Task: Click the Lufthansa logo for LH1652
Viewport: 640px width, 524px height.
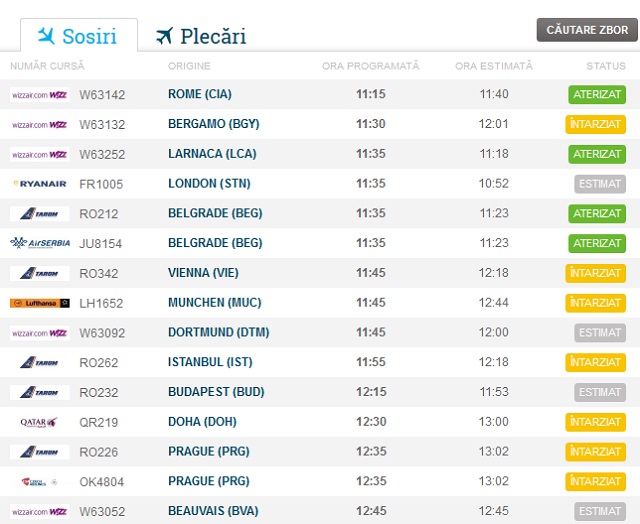Action: 39,303
